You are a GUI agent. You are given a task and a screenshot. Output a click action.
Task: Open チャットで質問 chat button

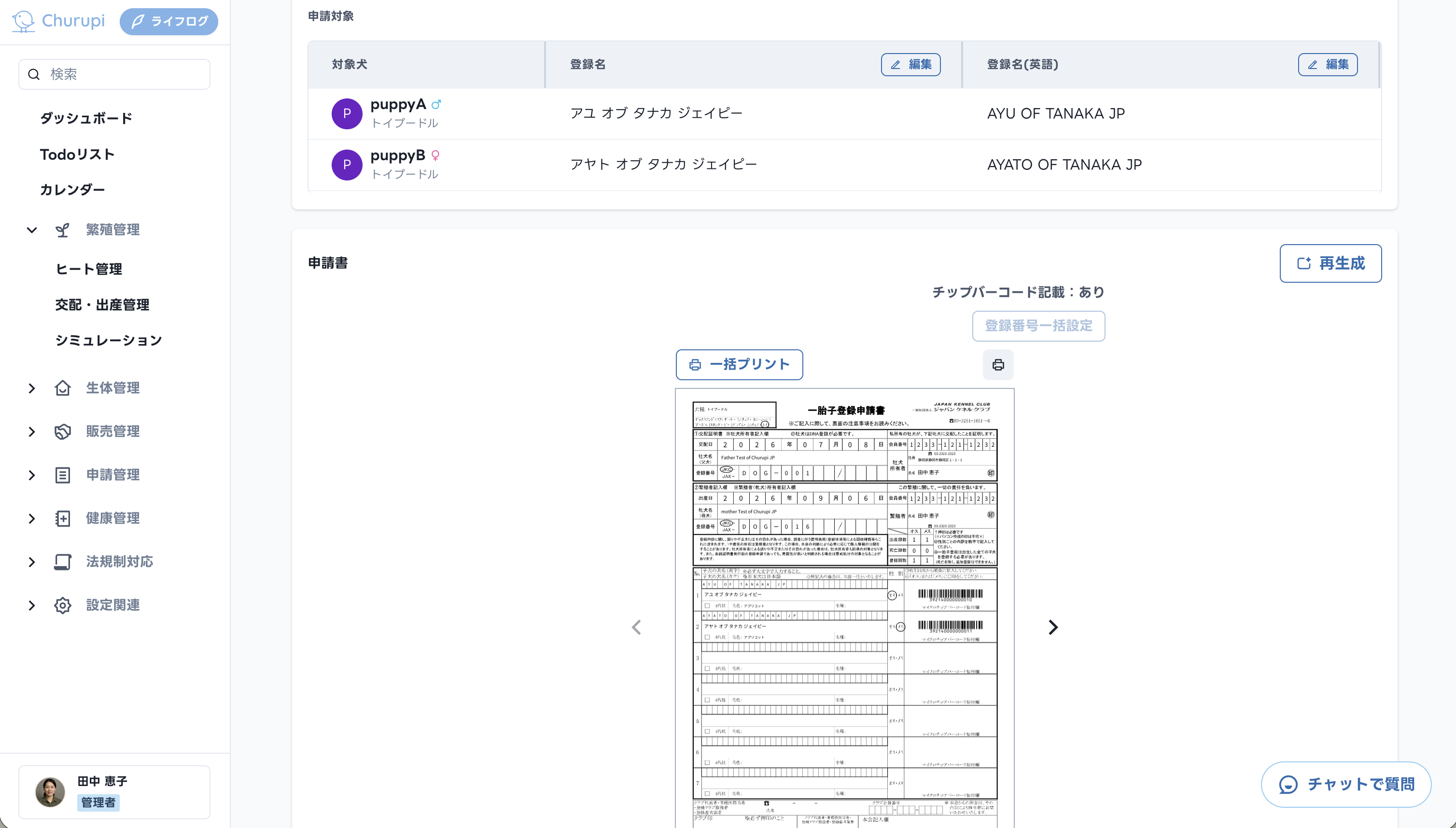tap(1346, 784)
